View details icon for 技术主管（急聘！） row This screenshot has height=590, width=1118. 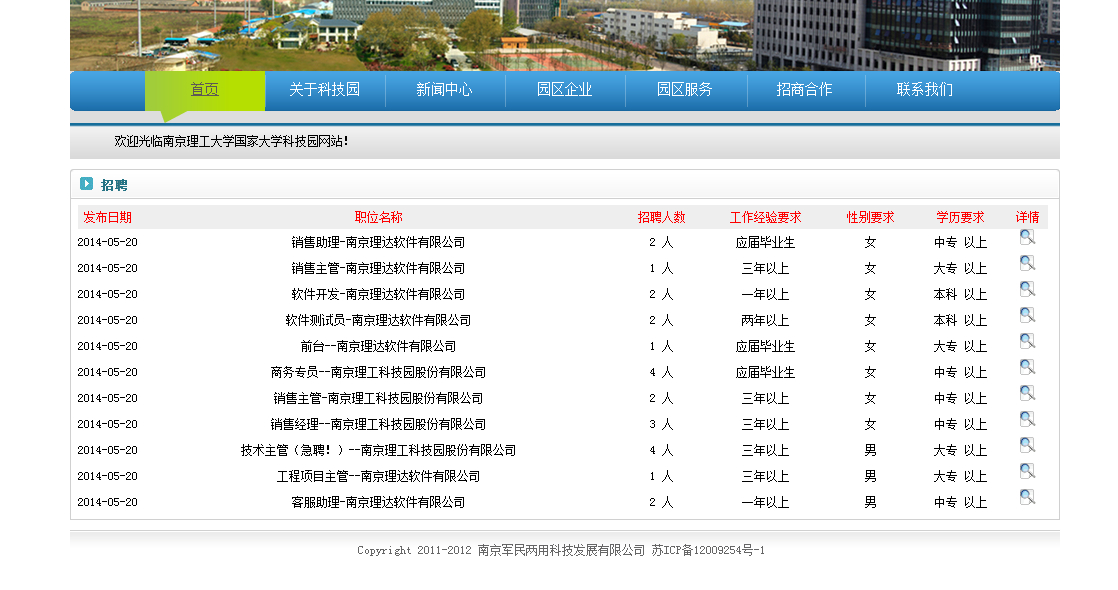click(x=1027, y=445)
